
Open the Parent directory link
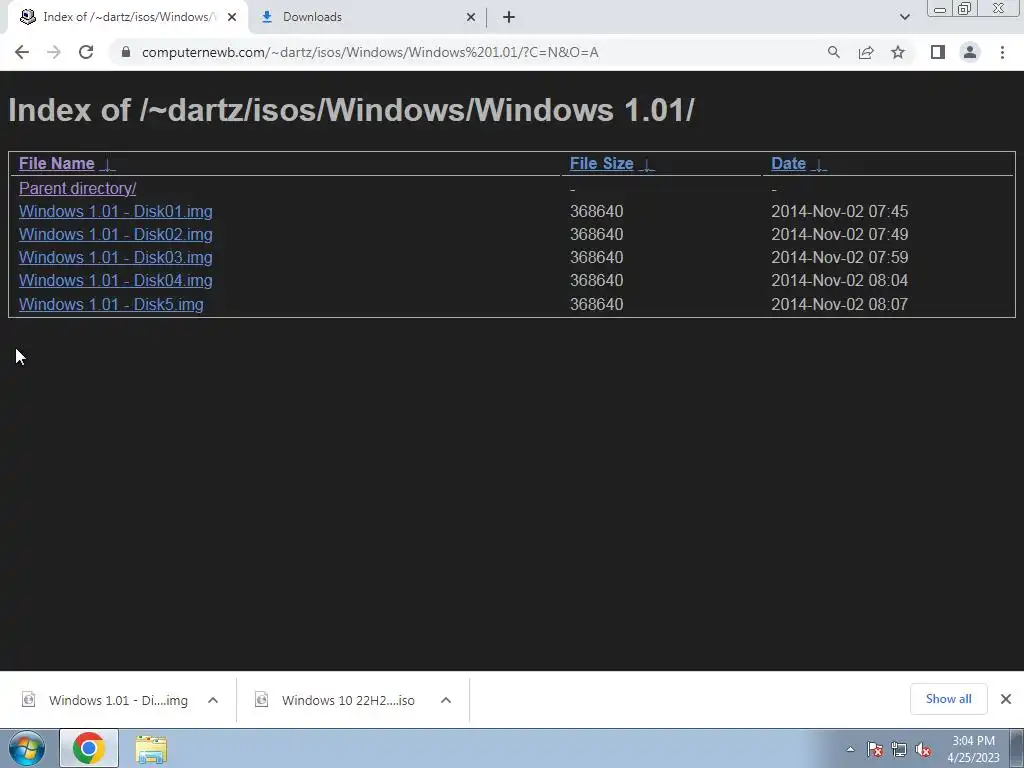[x=78, y=188]
